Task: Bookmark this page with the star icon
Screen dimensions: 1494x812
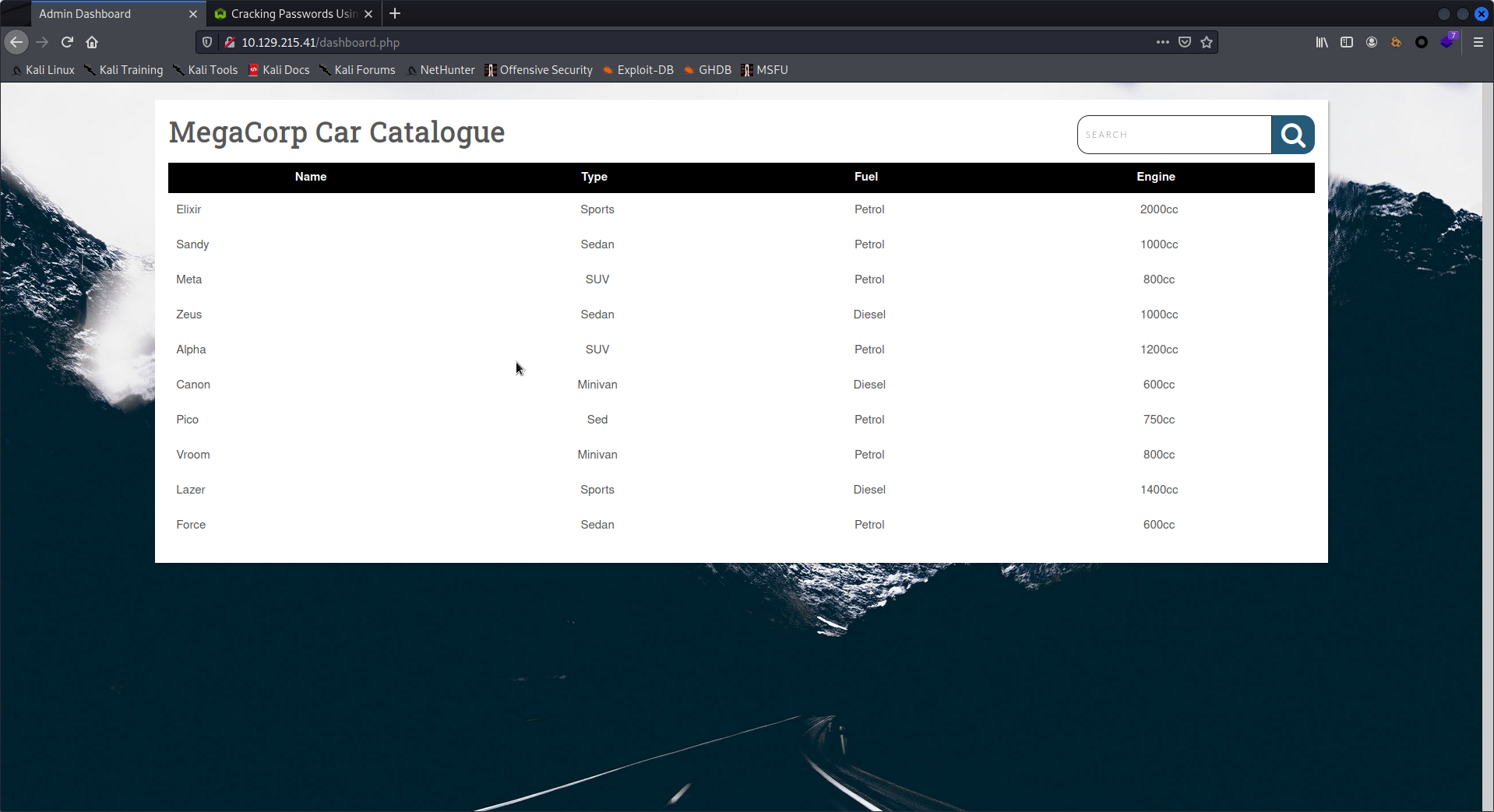Action: 1207,42
